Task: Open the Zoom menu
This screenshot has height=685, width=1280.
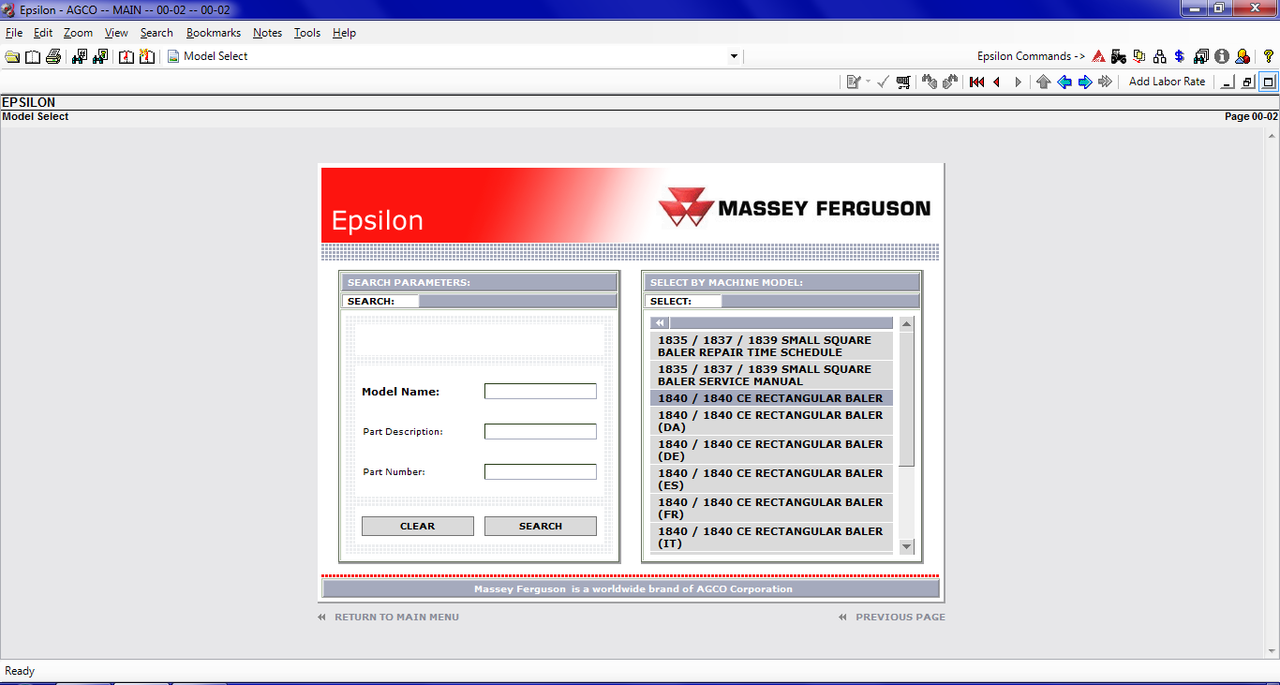Action: pyautogui.click(x=78, y=33)
